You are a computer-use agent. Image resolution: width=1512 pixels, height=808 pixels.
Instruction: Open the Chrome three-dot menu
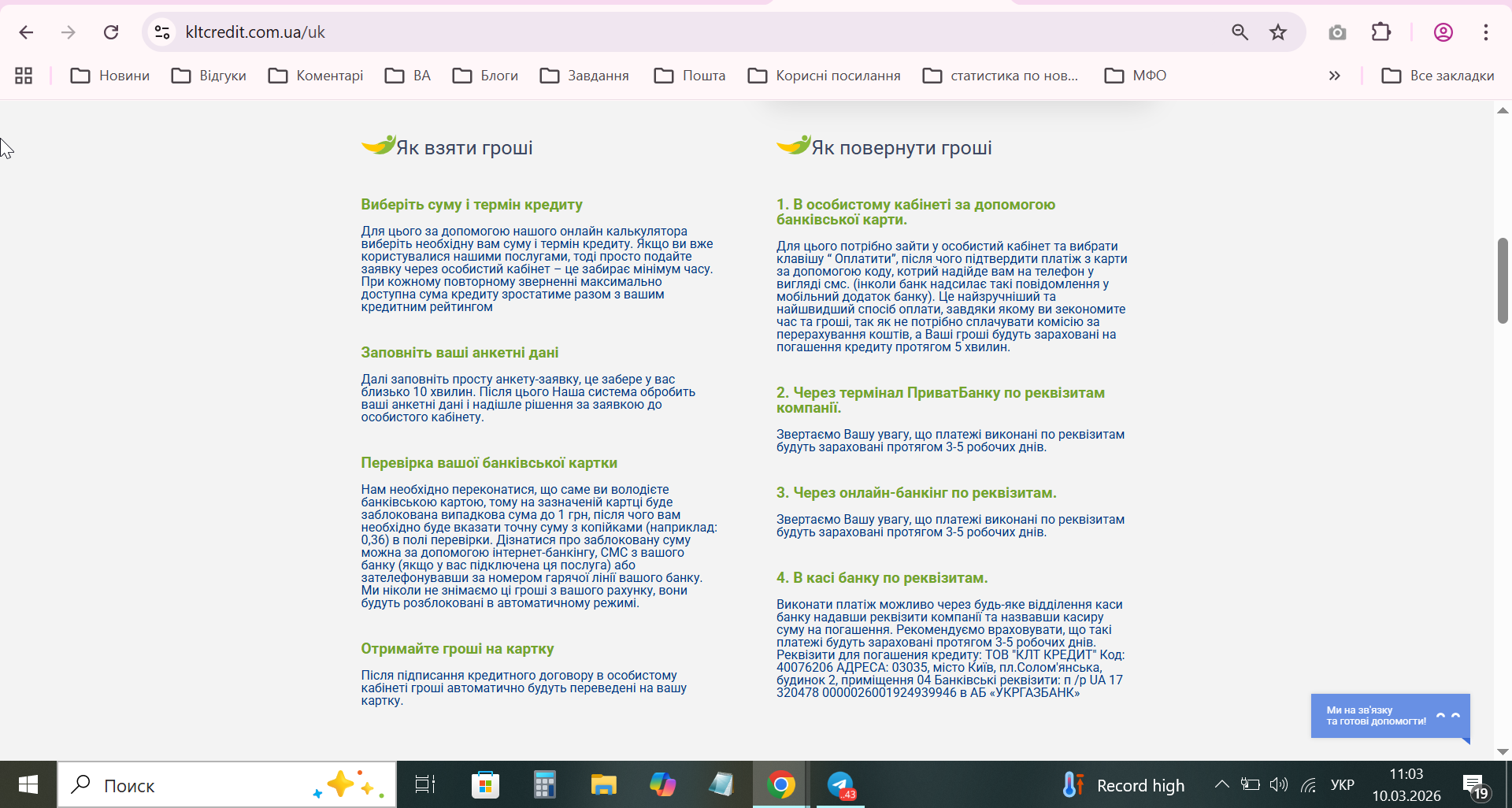(x=1486, y=32)
